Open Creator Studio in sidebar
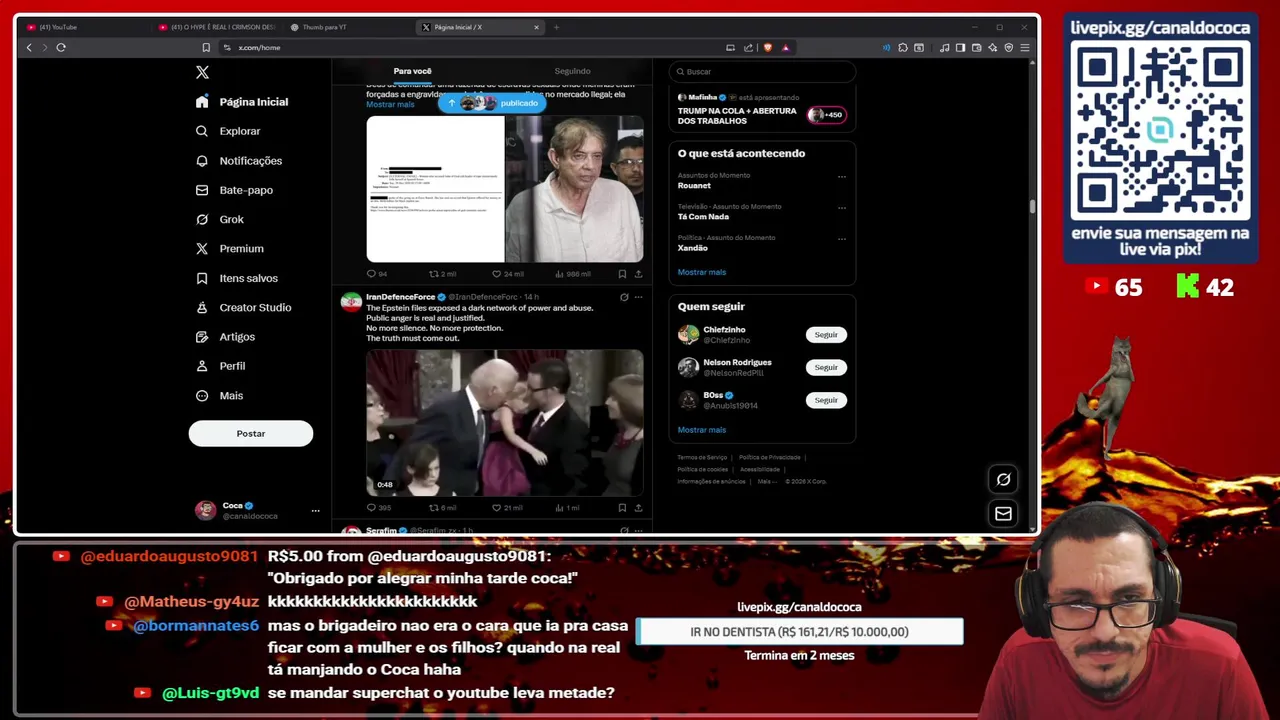The height and width of the screenshot is (720, 1280). click(x=243, y=307)
